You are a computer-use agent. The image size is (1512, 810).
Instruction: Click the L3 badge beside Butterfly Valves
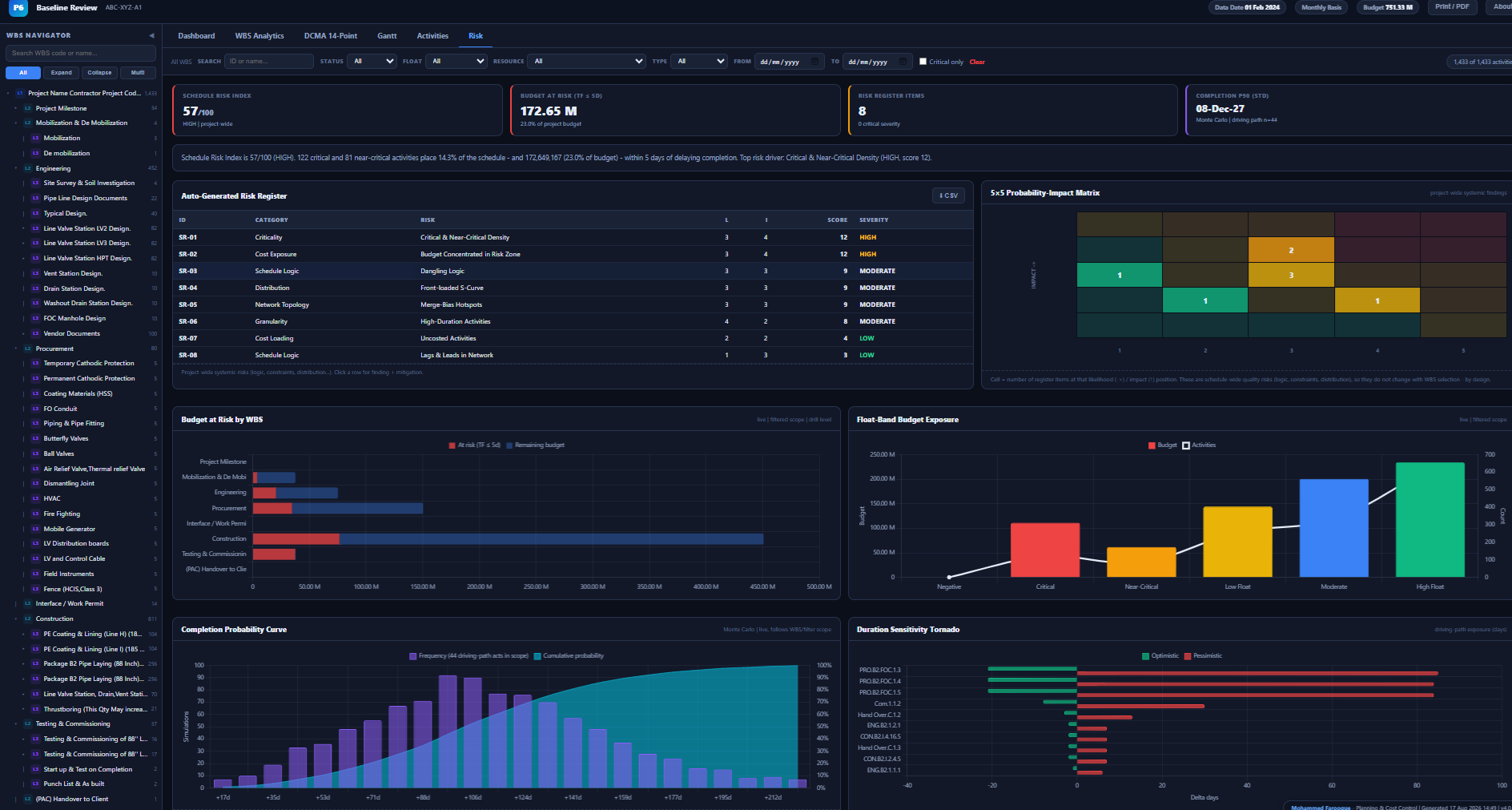36,438
